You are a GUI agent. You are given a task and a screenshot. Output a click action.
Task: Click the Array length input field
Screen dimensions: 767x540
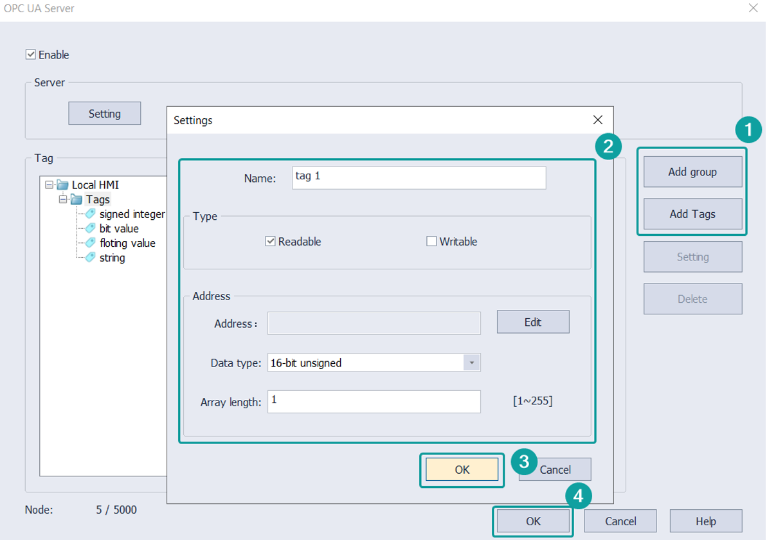373,401
